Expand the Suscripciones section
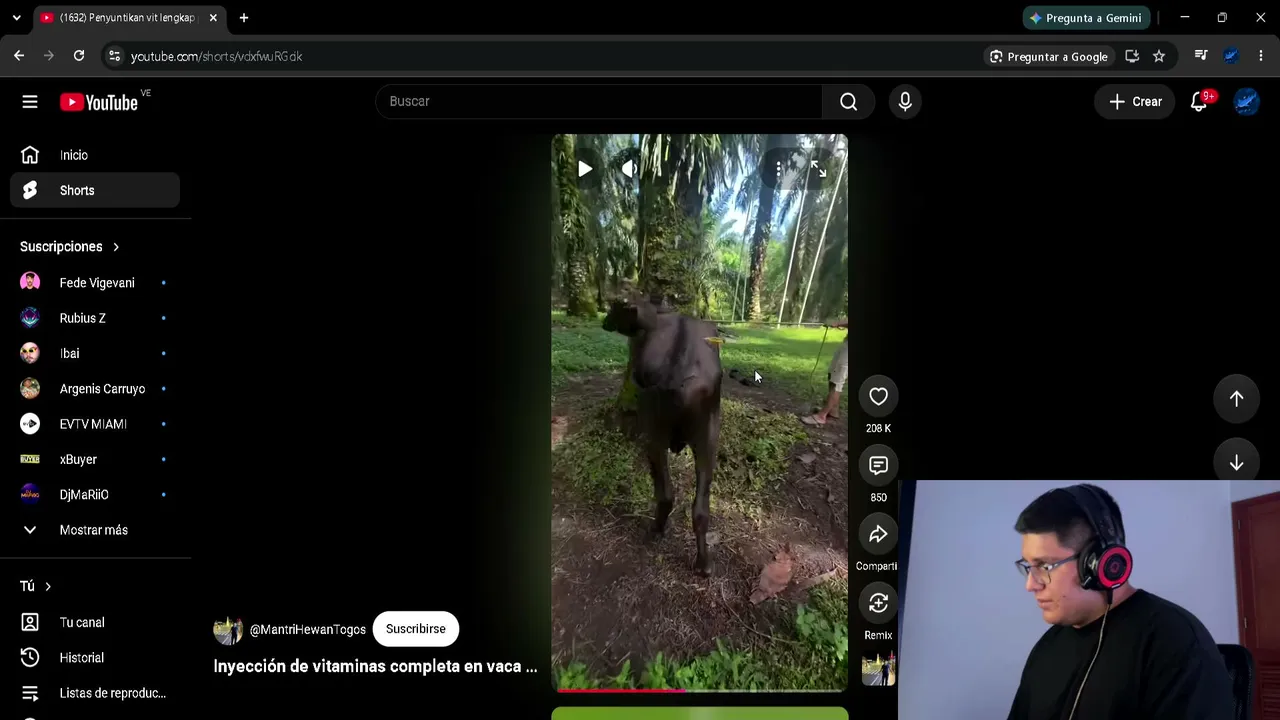Image resolution: width=1280 pixels, height=720 pixels. (x=70, y=246)
